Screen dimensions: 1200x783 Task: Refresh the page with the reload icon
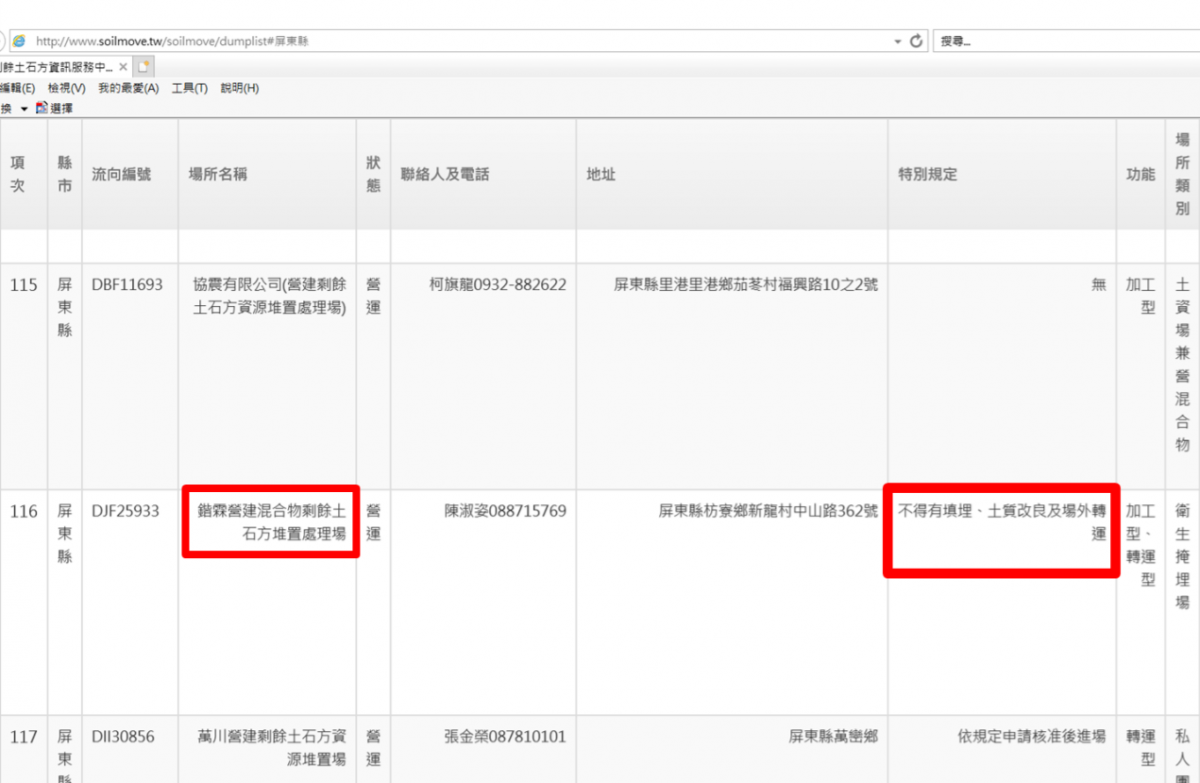coord(917,42)
